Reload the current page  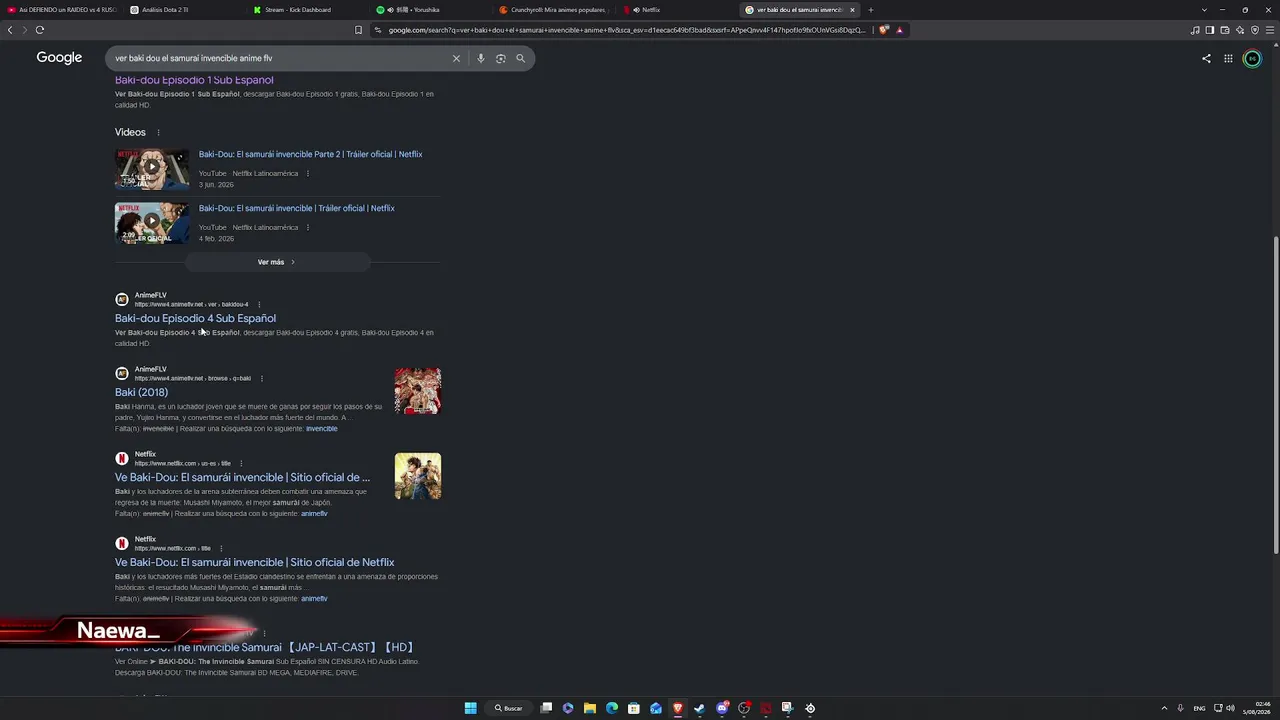40,30
